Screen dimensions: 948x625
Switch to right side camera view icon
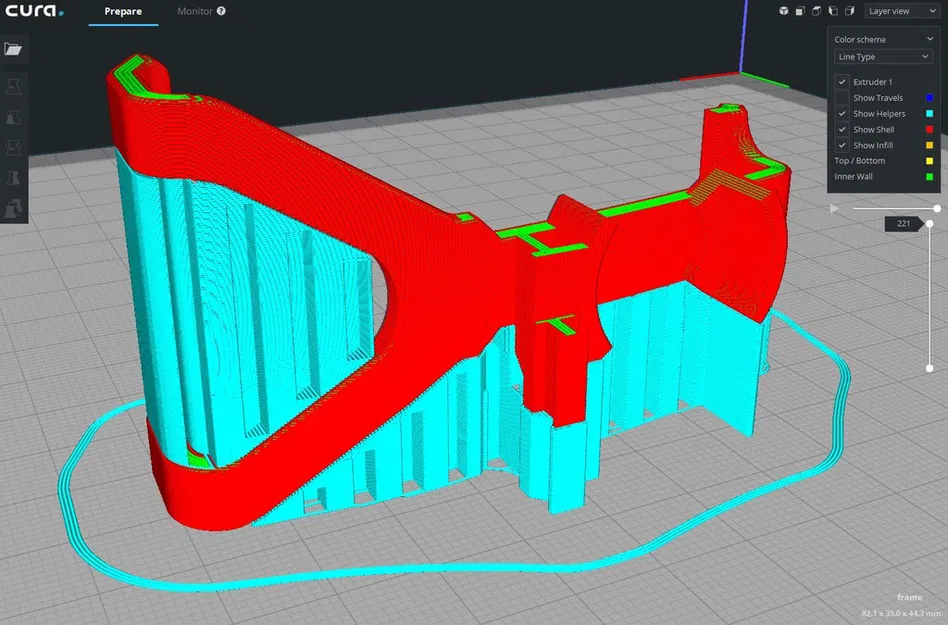pos(849,11)
